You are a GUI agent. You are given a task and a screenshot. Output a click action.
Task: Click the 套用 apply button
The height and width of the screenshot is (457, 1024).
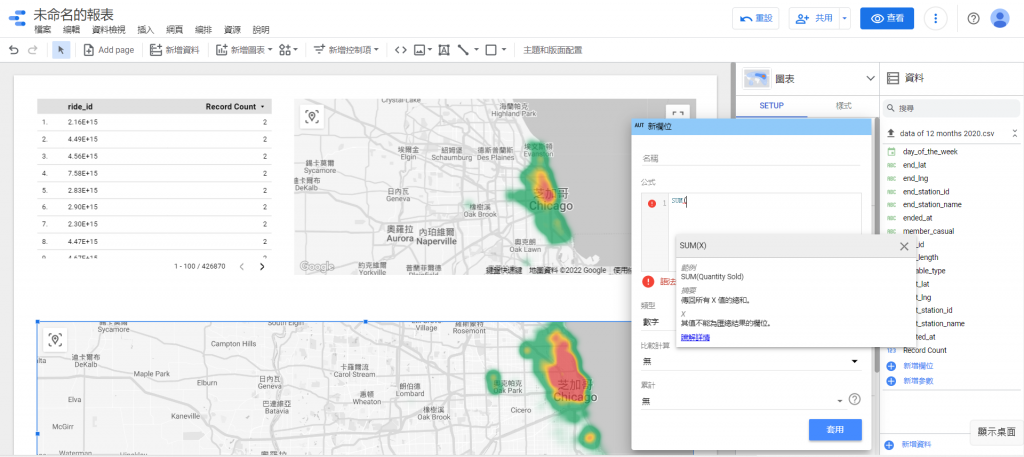835,430
